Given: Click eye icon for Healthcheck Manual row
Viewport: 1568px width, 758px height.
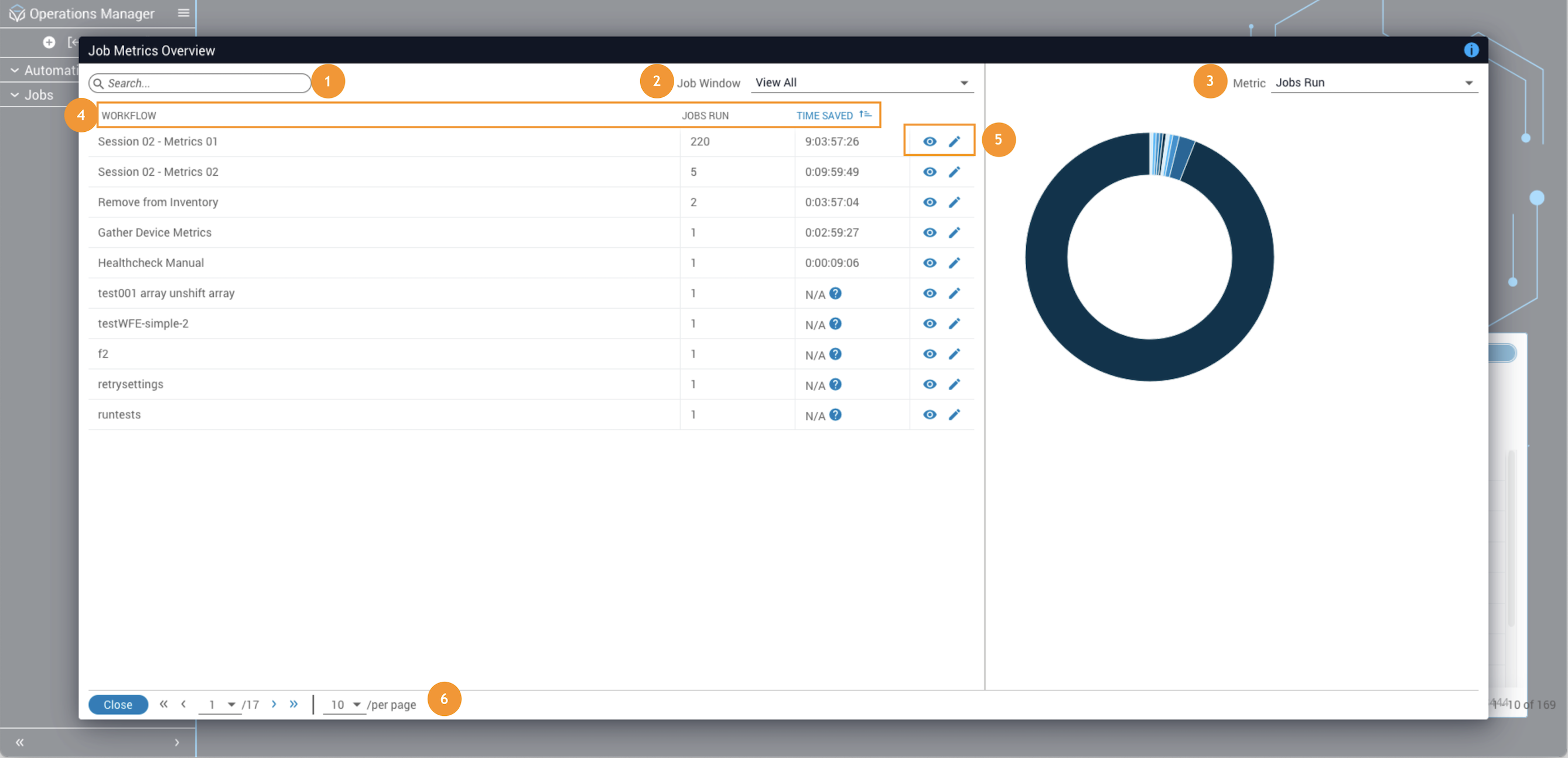Looking at the screenshot, I should 929,263.
